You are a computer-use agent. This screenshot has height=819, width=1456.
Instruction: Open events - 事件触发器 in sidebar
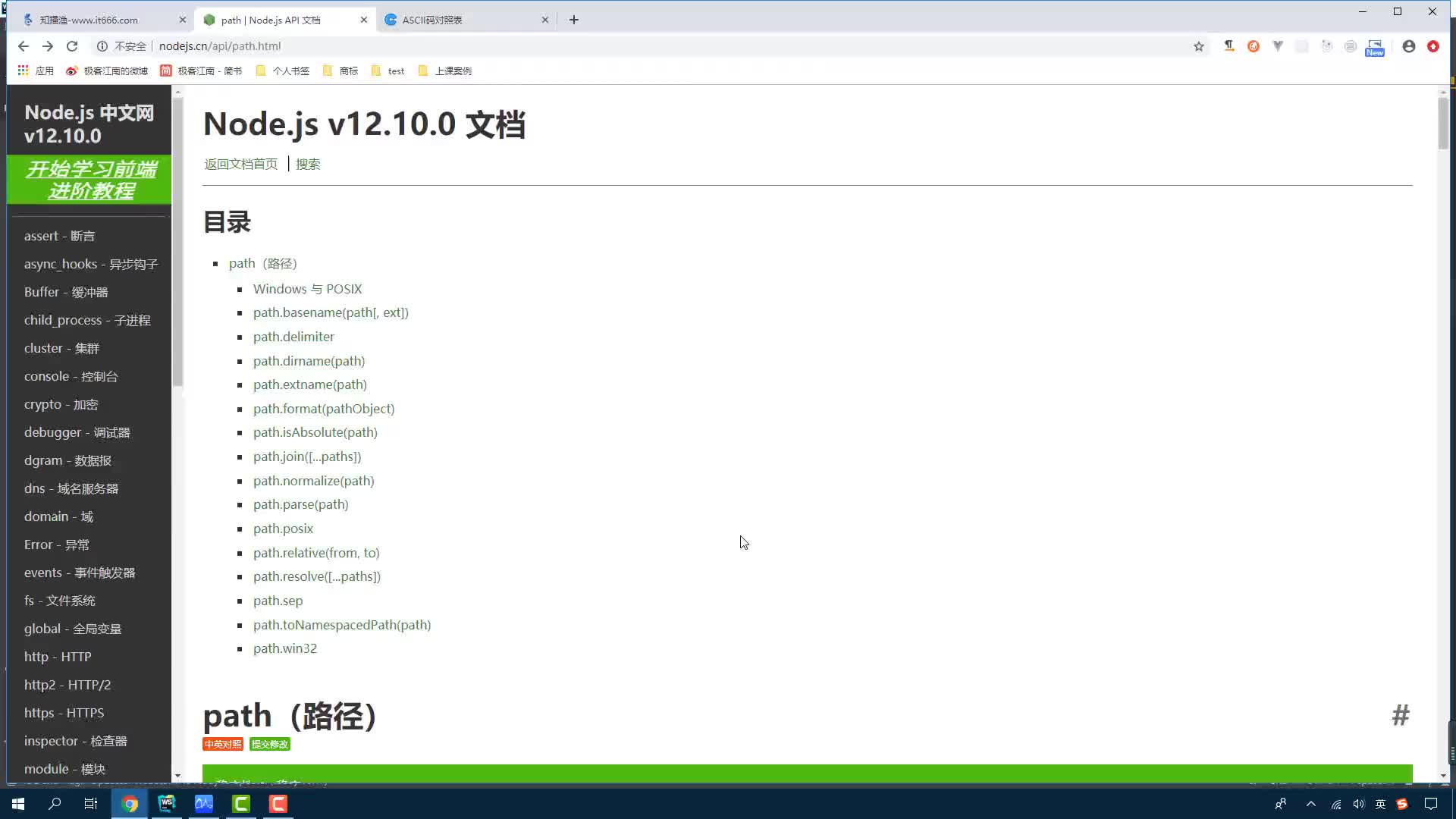coord(80,573)
